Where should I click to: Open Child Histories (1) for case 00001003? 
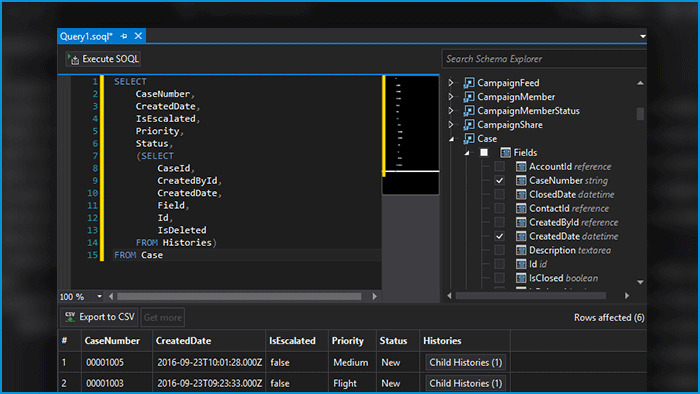point(466,383)
